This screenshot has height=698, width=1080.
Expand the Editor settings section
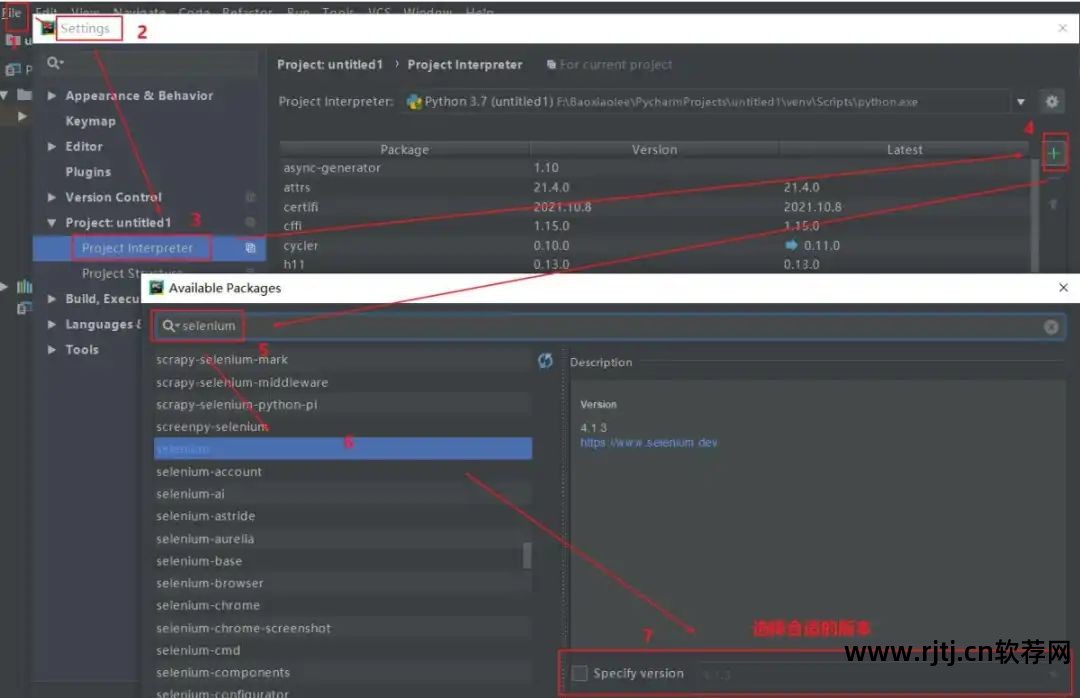(52, 147)
